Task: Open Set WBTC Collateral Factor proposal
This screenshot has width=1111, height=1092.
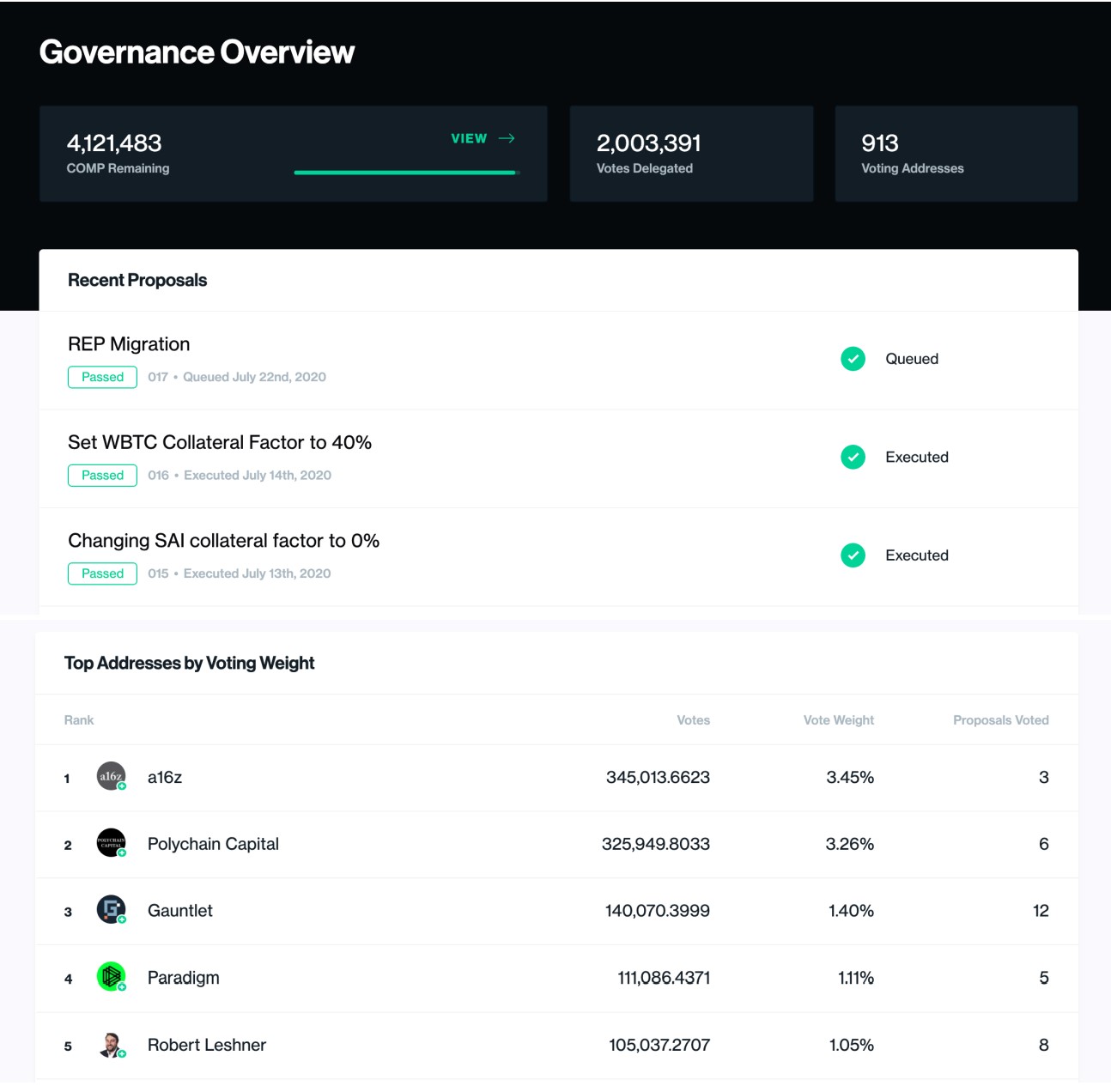Action: click(220, 442)
